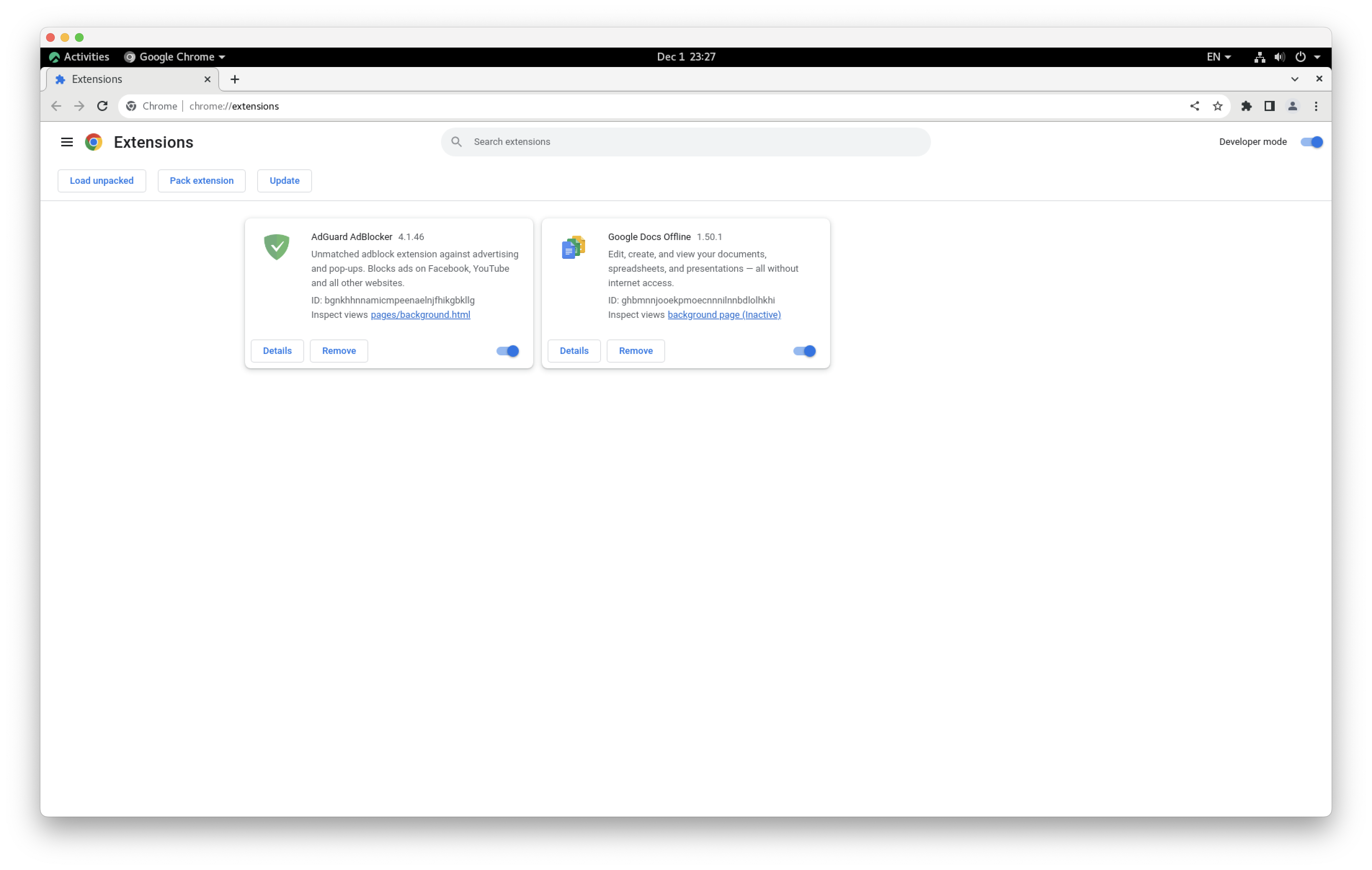Open background page (Inactive) link

click(724, 315)
